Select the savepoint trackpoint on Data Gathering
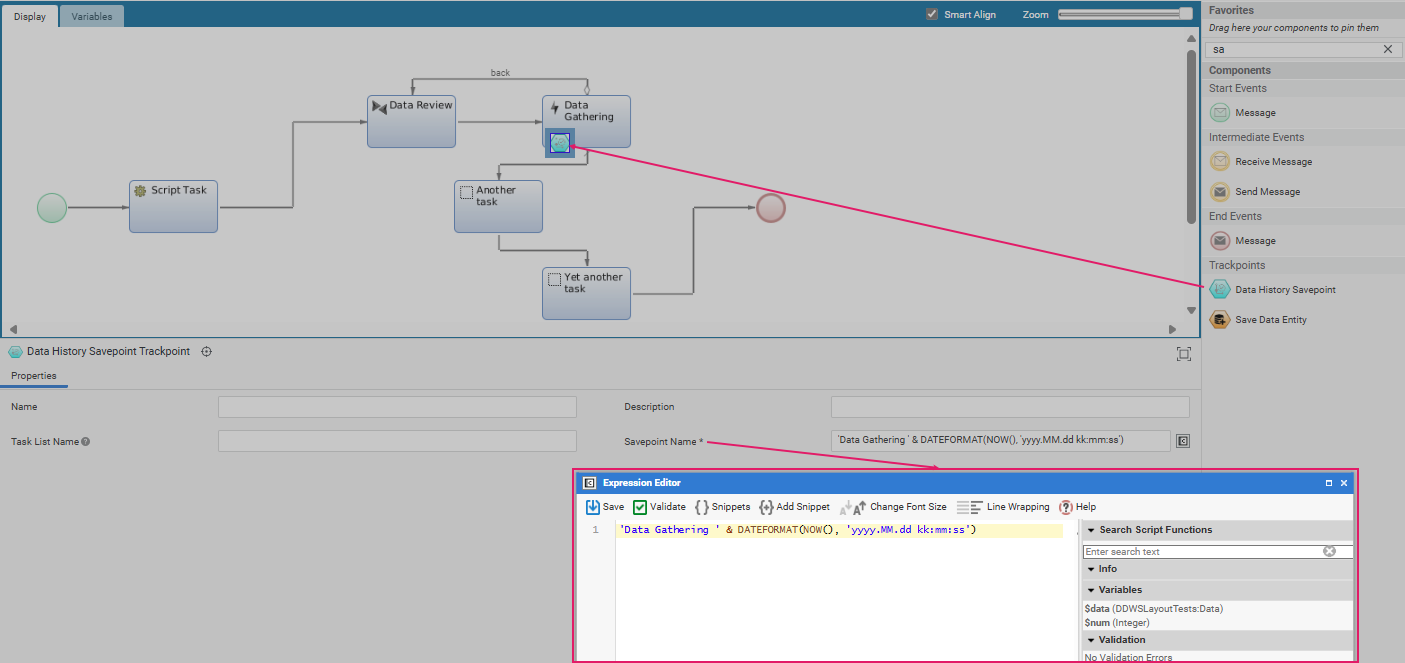 coord(560,143)
